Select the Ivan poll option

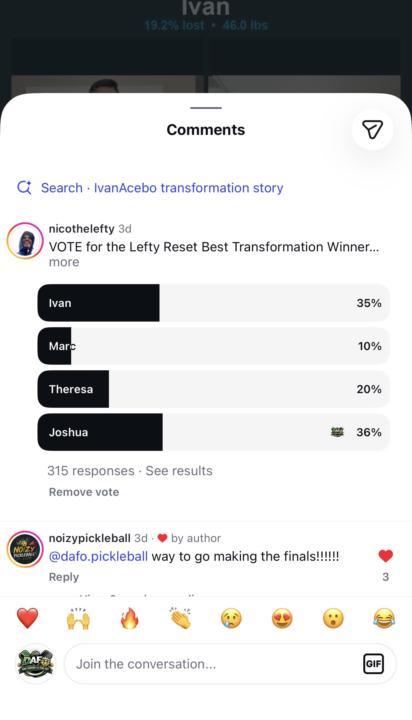tap(214, 303)
